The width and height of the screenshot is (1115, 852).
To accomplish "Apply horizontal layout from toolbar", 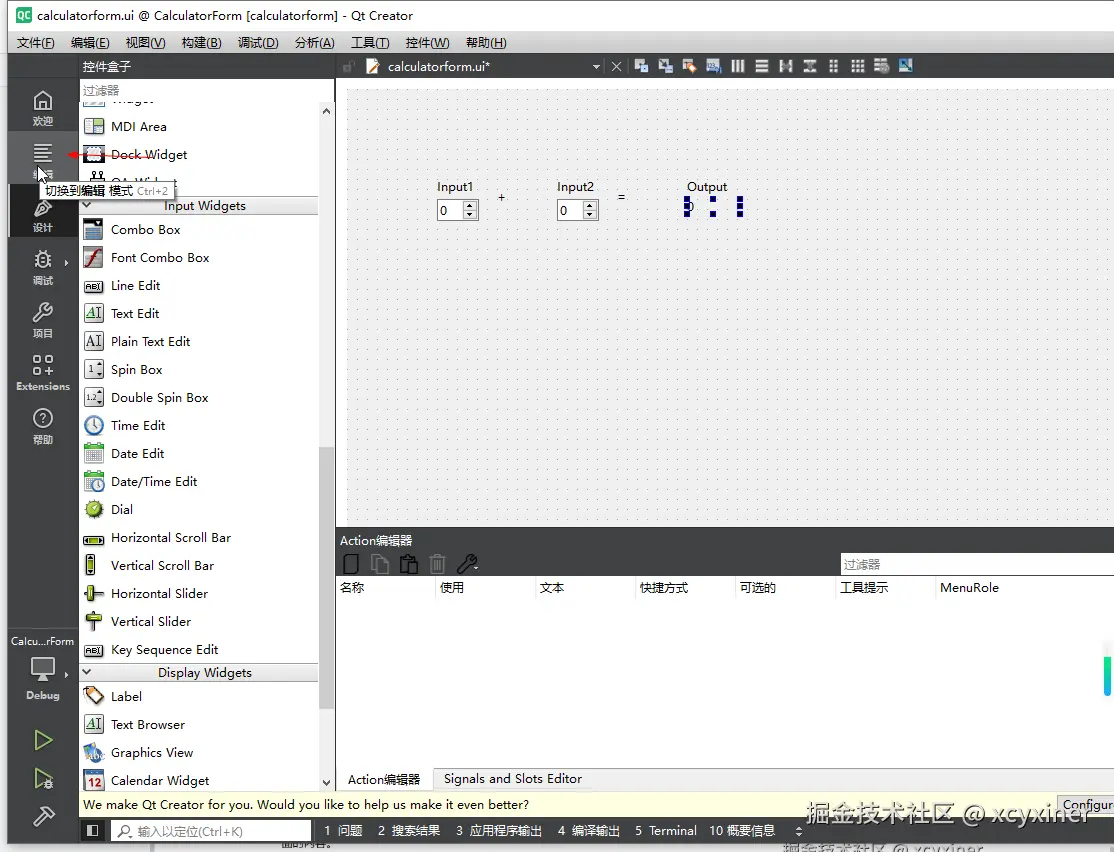I will [x=738, y=66].
